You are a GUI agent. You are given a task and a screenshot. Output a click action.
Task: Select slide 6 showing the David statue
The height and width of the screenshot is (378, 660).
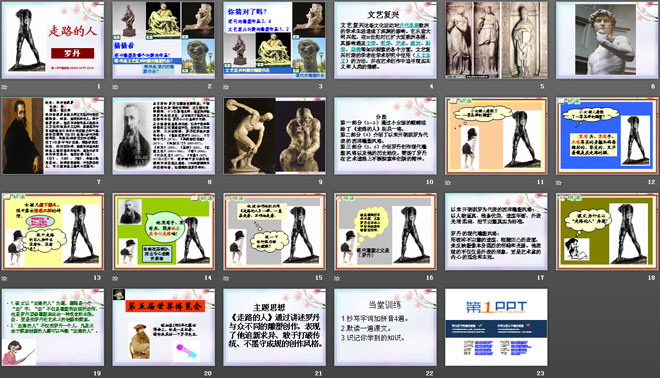pos(607,40)
